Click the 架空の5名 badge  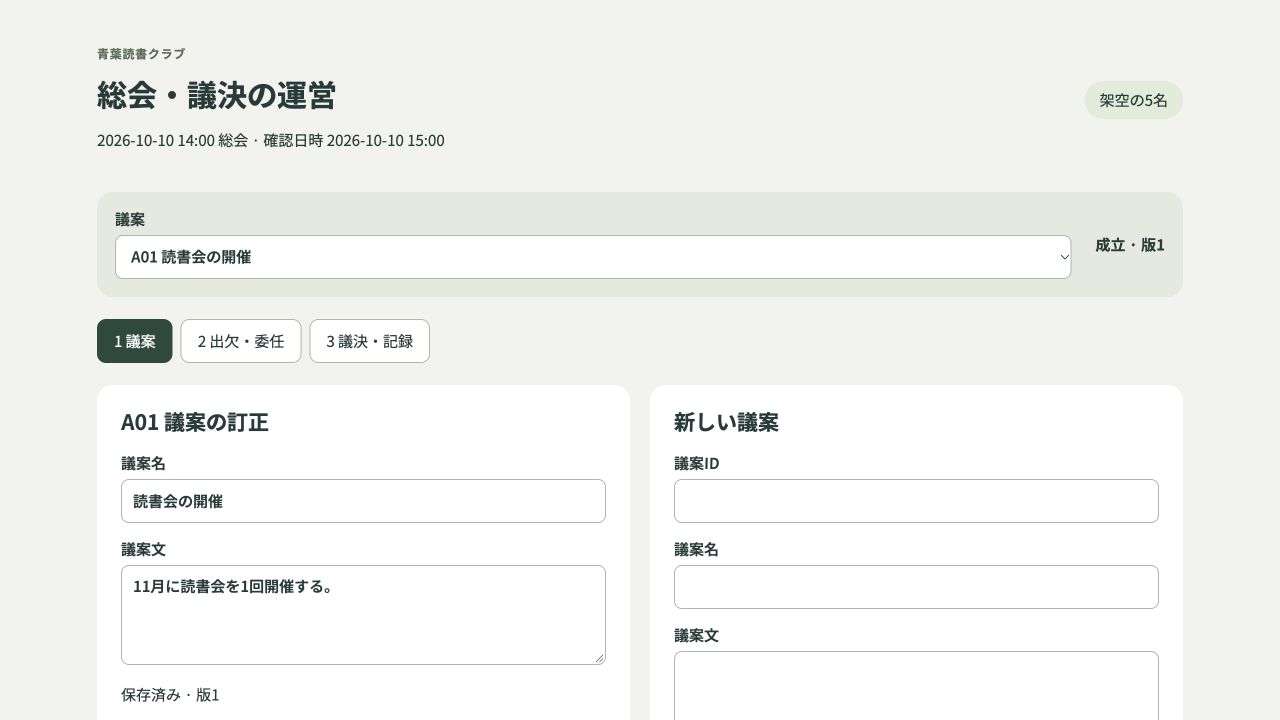click(x=1134, y=100)
